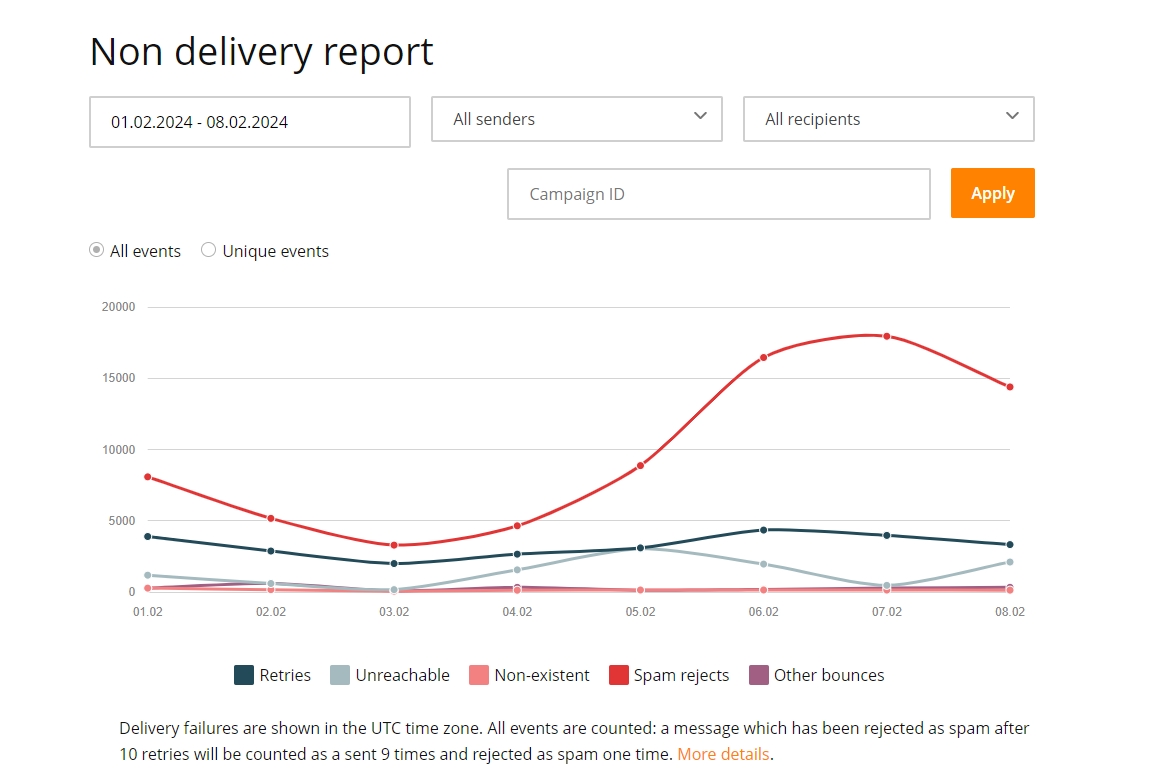Screen dimensions: 1153x781
Task: Expand the All recipients dropdown
Action: pos(889,118)
